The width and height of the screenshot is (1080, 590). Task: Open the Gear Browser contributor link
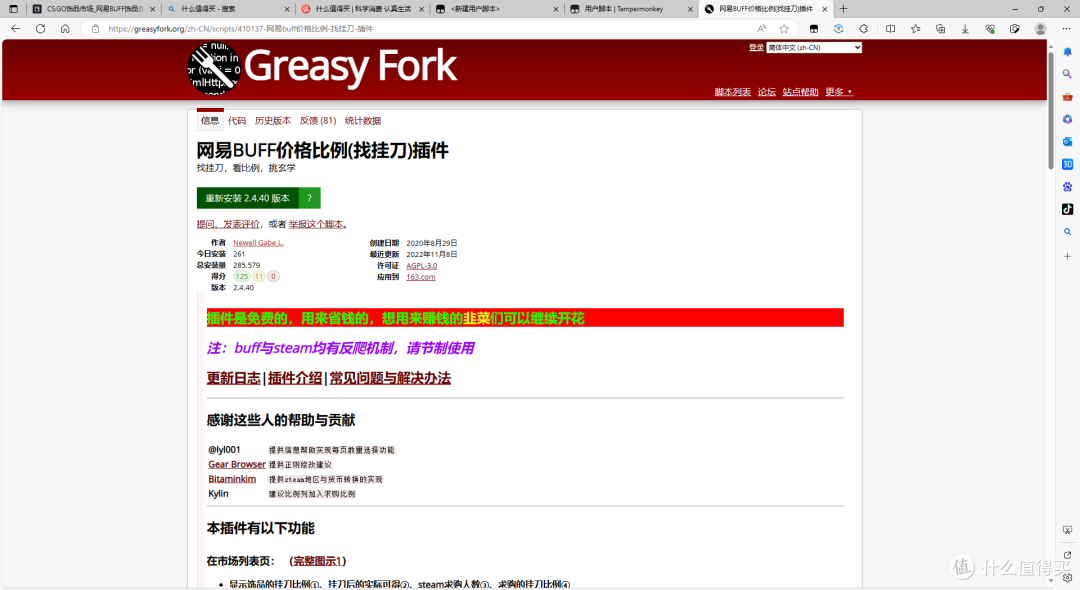(237, 465)
